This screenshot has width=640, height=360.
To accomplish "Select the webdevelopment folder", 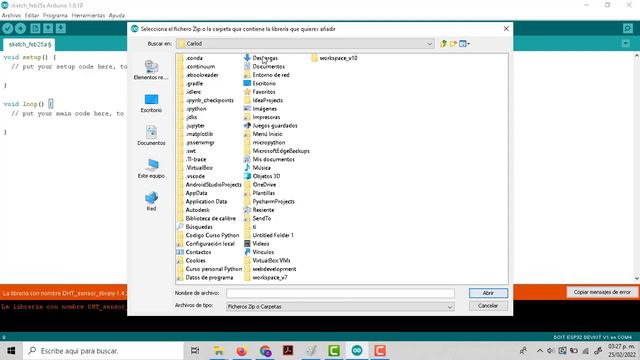I will tap(270, 269).
